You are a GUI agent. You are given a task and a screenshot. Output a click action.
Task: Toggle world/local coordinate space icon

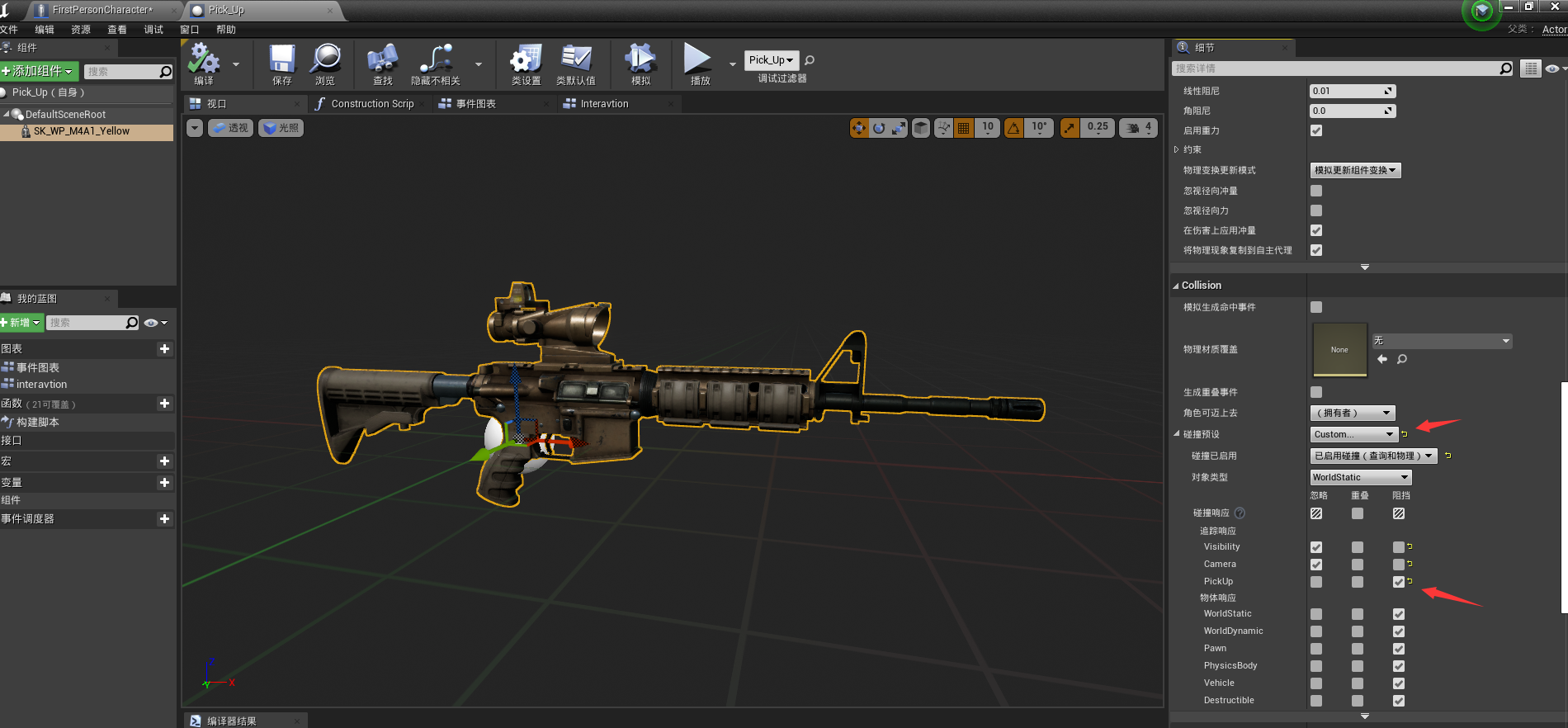click(921, 128)
